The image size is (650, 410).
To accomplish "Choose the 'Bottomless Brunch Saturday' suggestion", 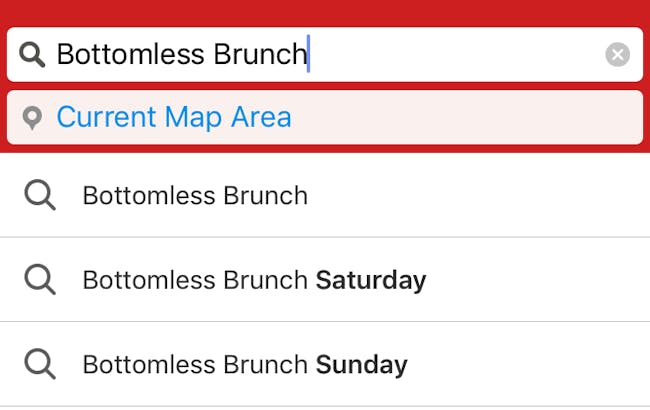I will click(325, 280).
